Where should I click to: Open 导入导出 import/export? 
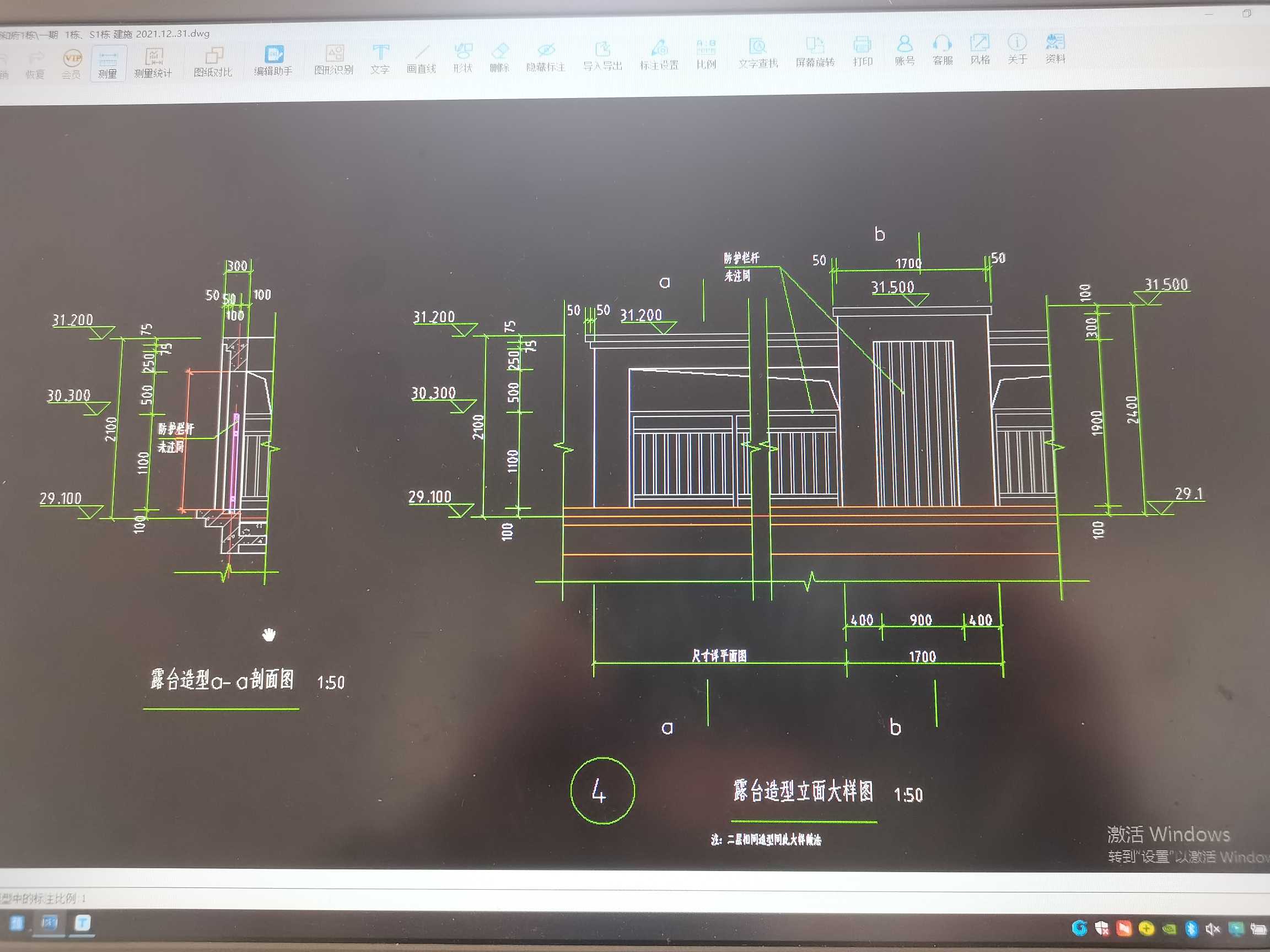[603, 56]
